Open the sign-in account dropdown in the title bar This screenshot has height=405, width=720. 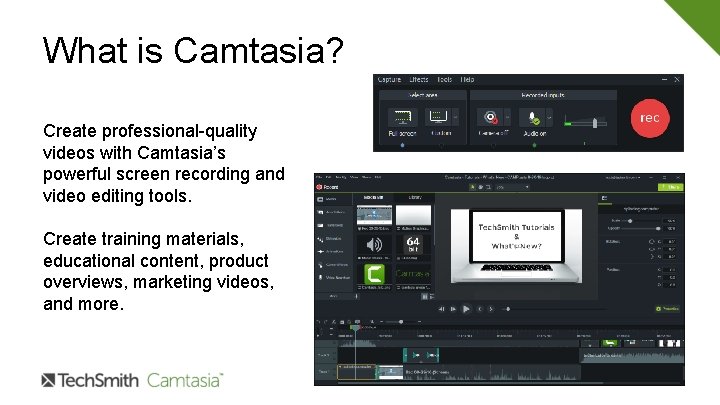pyautogui.click(x=623, y=178)
